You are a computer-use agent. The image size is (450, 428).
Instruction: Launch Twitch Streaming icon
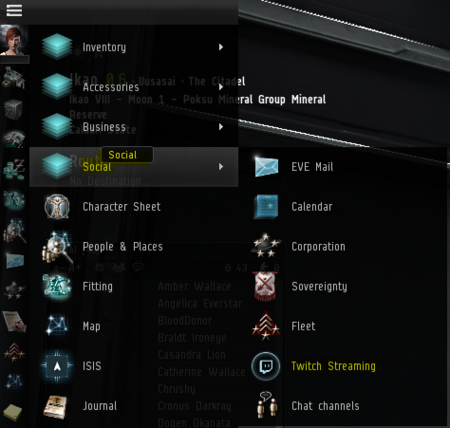pos(266,366)
